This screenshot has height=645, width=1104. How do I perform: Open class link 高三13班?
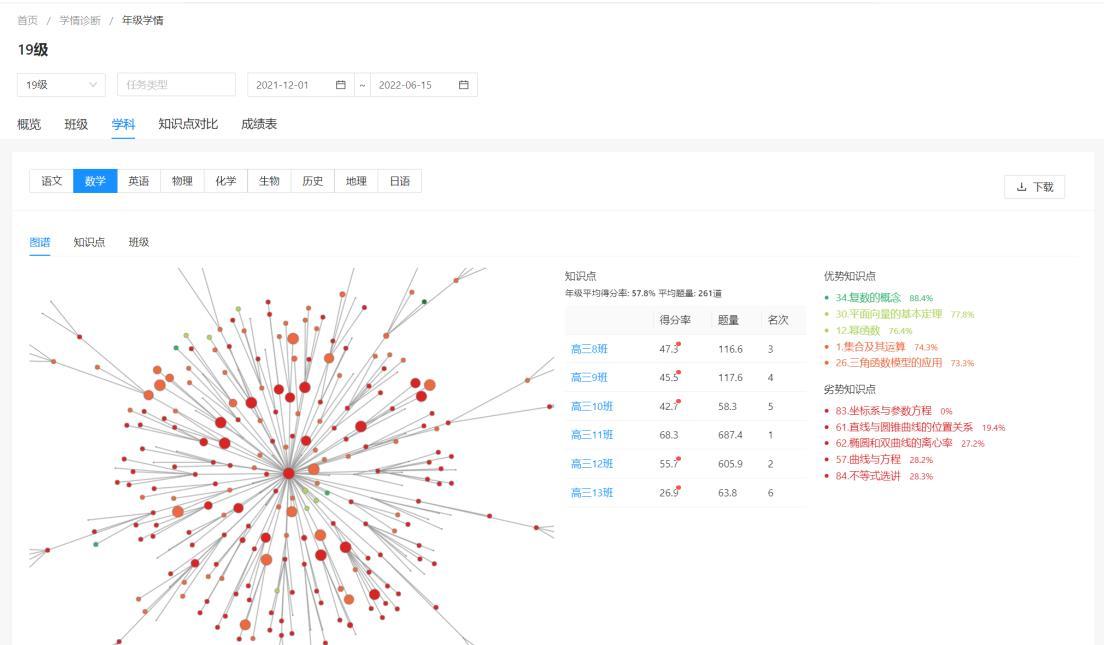592,493
